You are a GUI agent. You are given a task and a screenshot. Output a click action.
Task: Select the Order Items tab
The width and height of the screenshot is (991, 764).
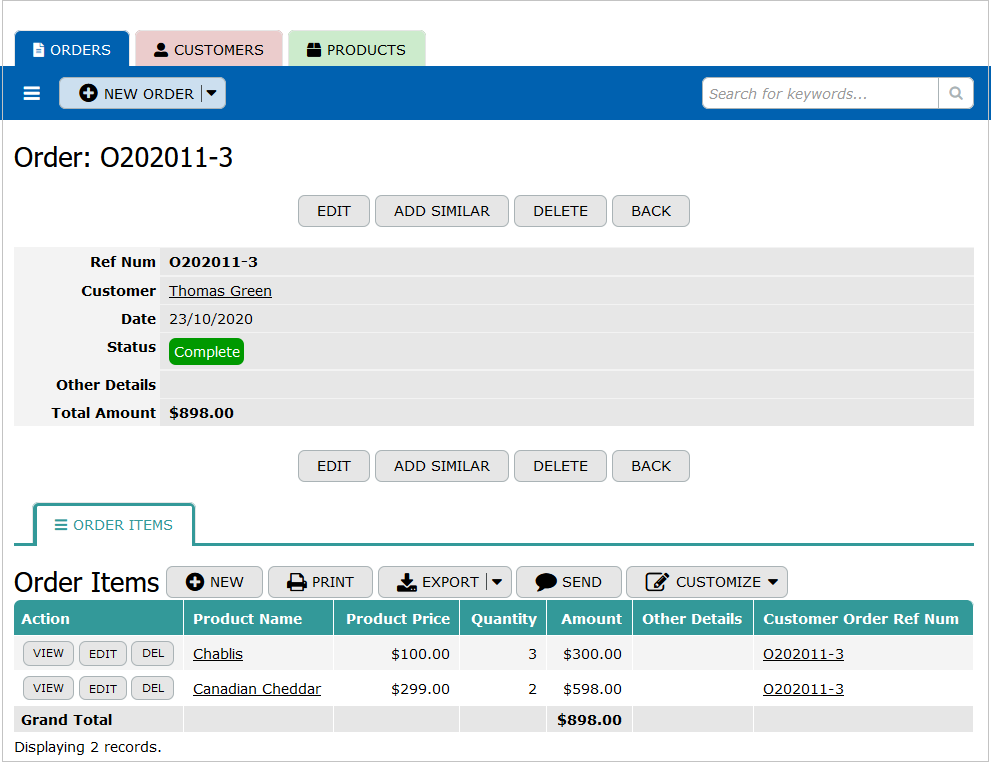pyautogui.click(x=114, y=525)
